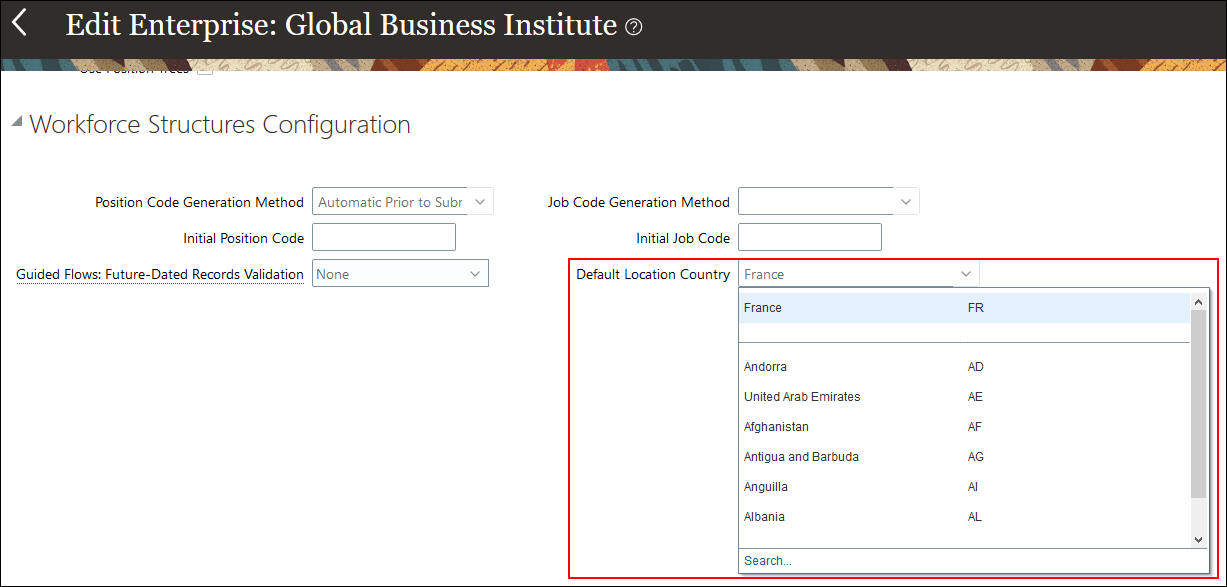Select Andorra from country list

coord(765,367)
